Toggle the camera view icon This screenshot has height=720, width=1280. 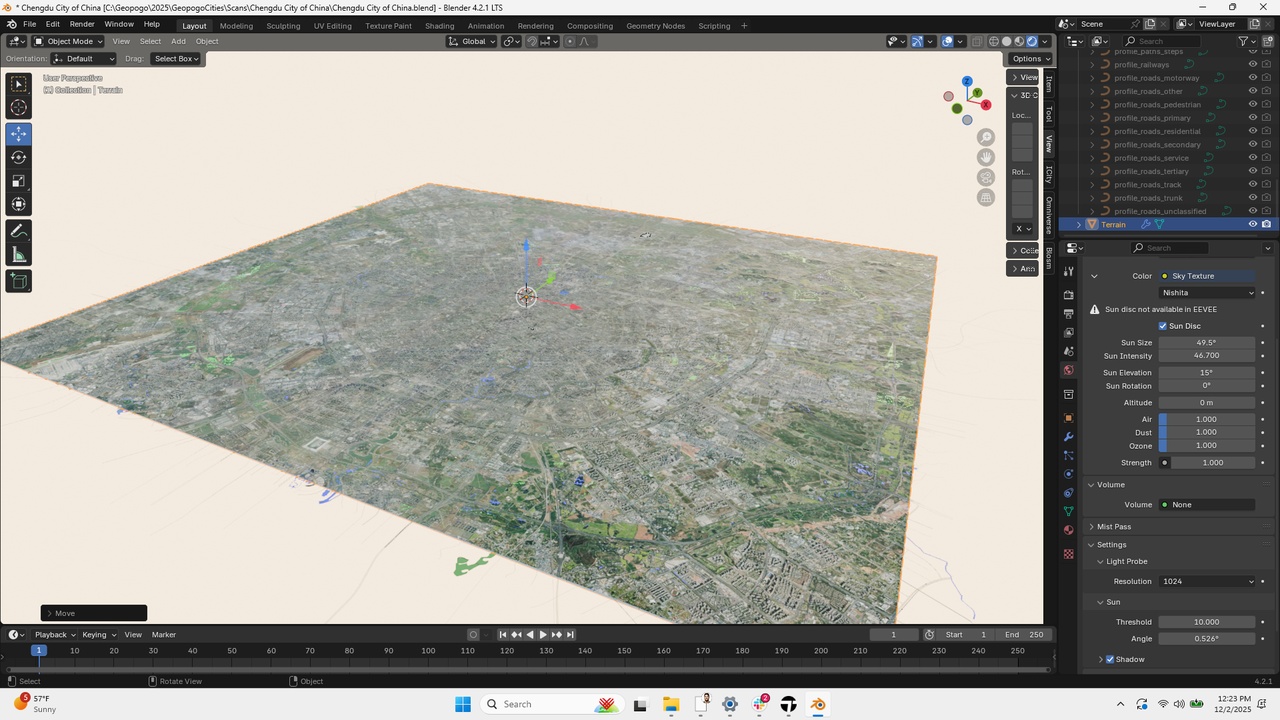click(x=986, y=177)
